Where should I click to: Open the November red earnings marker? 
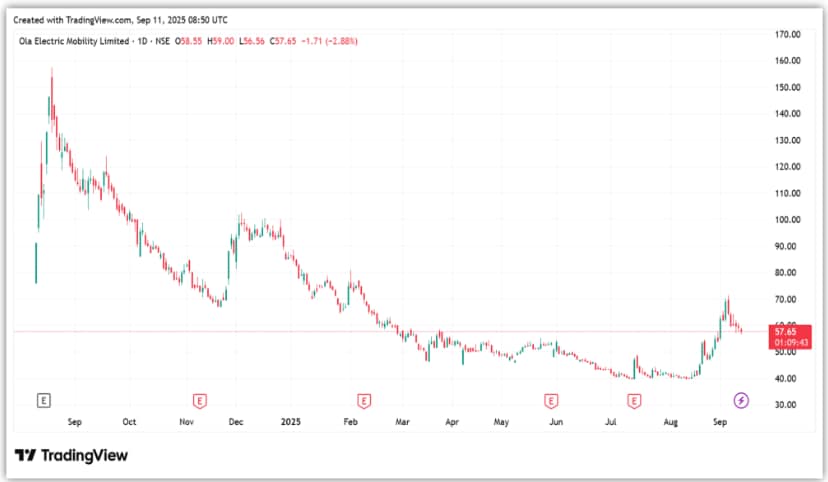pos(200,400)
